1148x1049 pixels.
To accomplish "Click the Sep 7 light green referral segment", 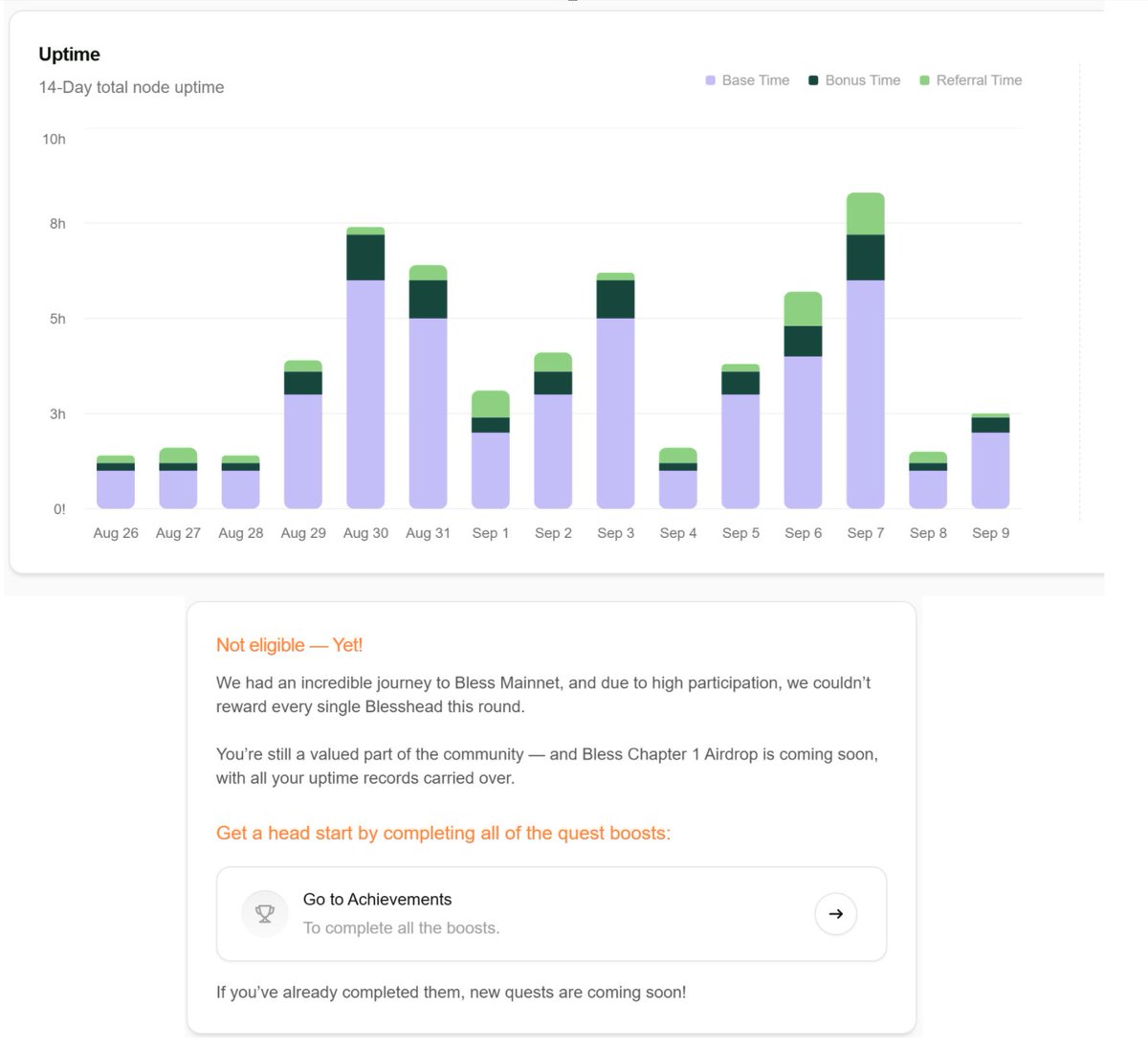I will 866,214.
